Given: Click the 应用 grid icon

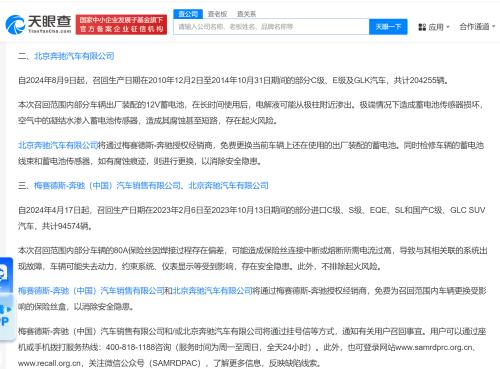Looking at the screenshot, I should pos(422,27).
